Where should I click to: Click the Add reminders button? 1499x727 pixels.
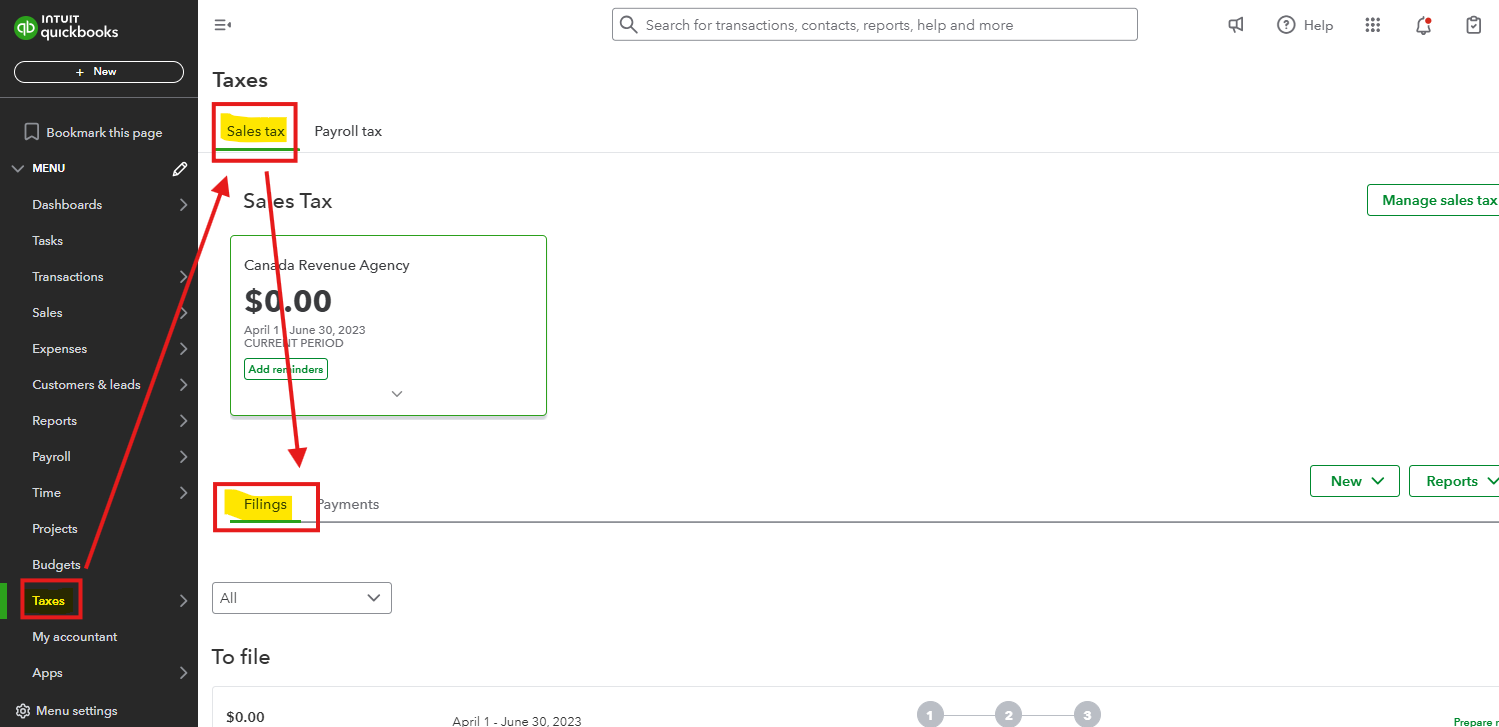point(286,369)
